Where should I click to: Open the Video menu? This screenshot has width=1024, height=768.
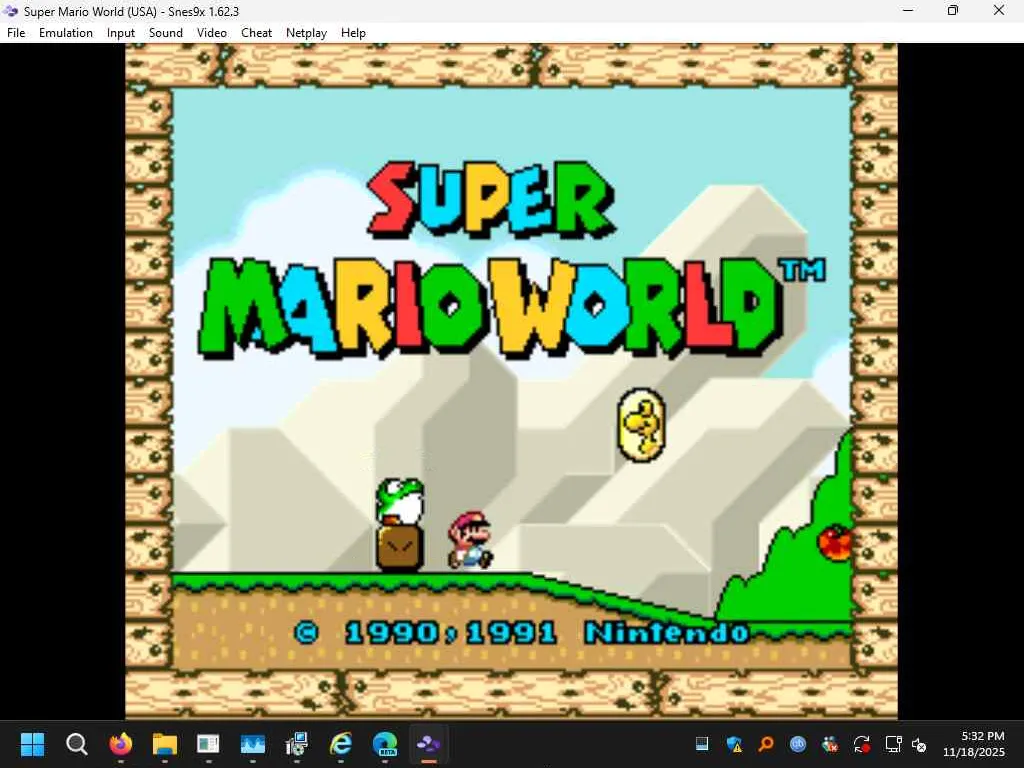[x=212, y=33]
